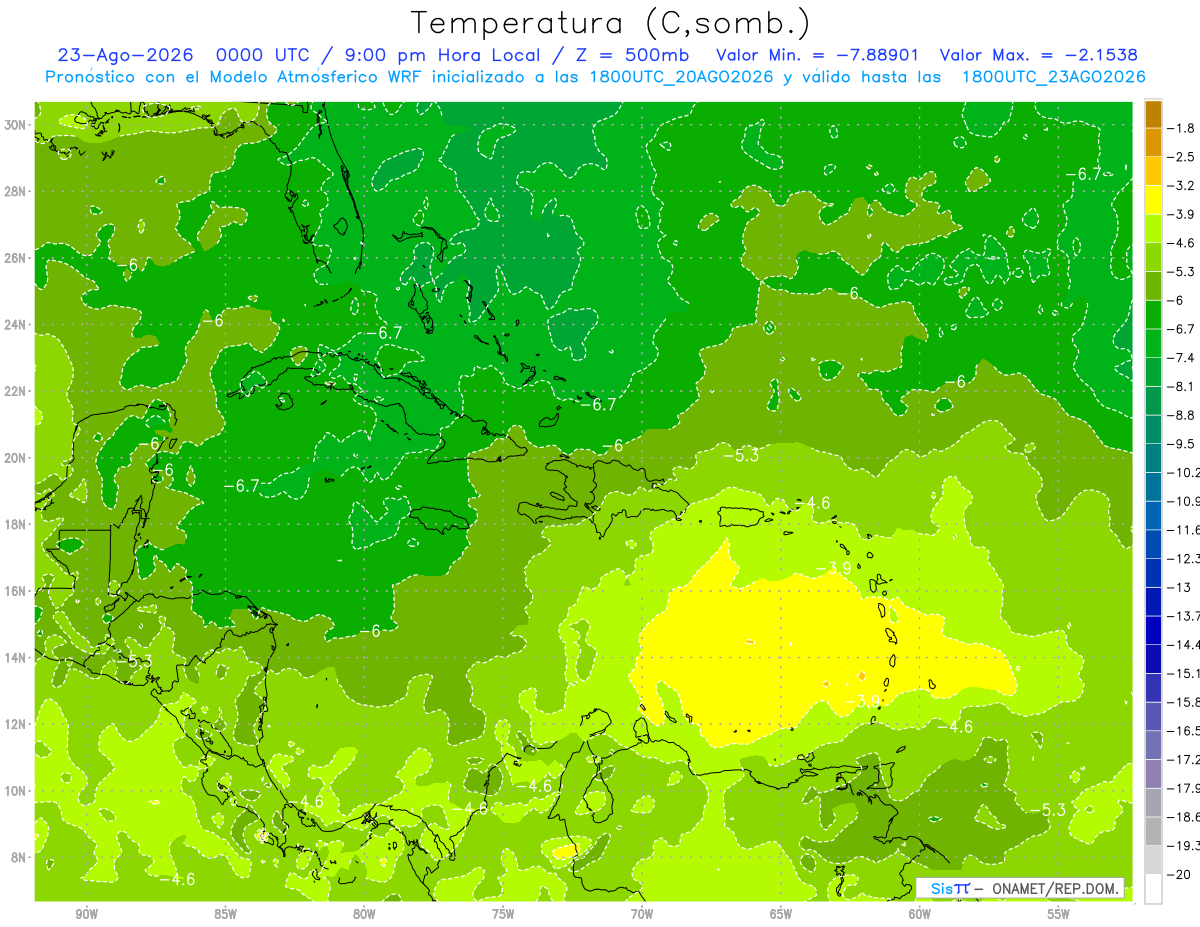Click the "-1.8" colorbar label

pyautogui.click(x=1182, y=127)
